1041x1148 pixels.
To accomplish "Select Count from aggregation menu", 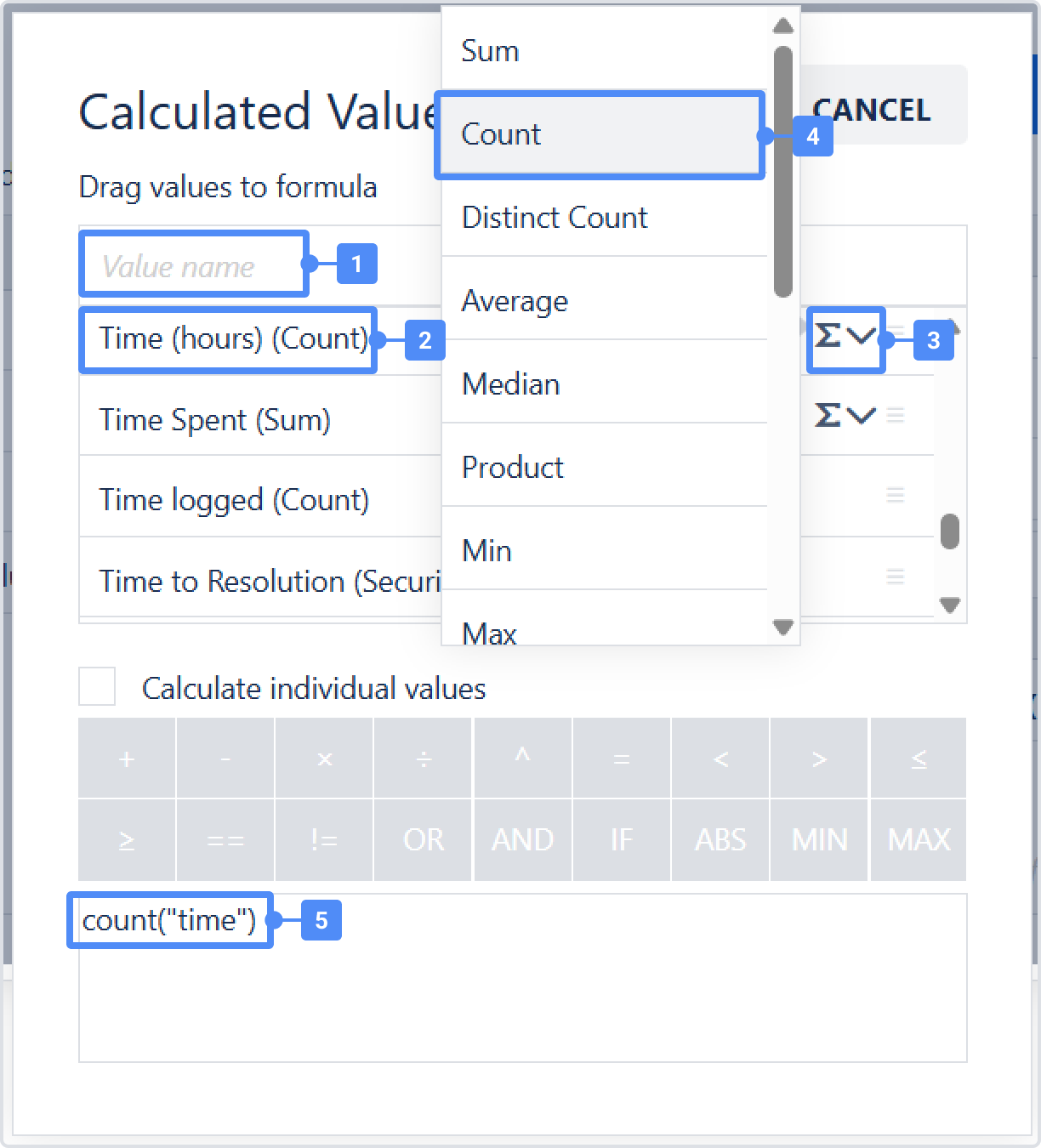I will tap(599, 134).
